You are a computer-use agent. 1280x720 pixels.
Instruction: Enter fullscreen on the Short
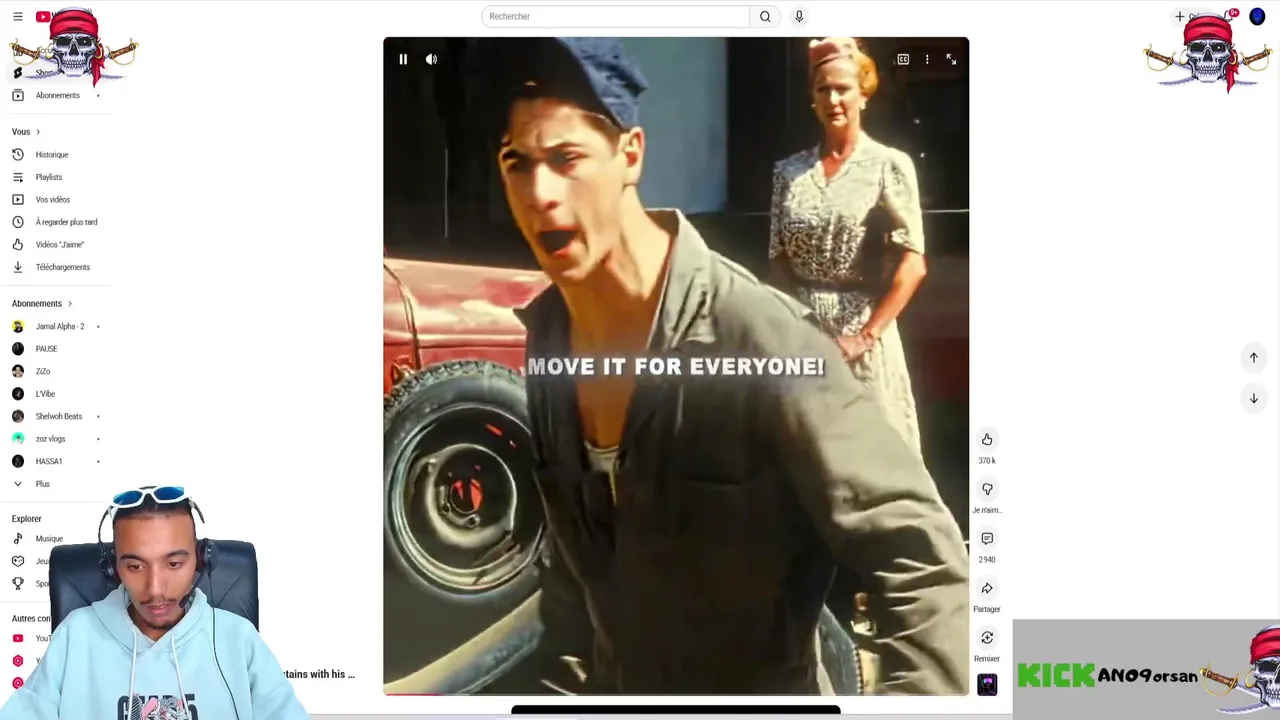951,59
